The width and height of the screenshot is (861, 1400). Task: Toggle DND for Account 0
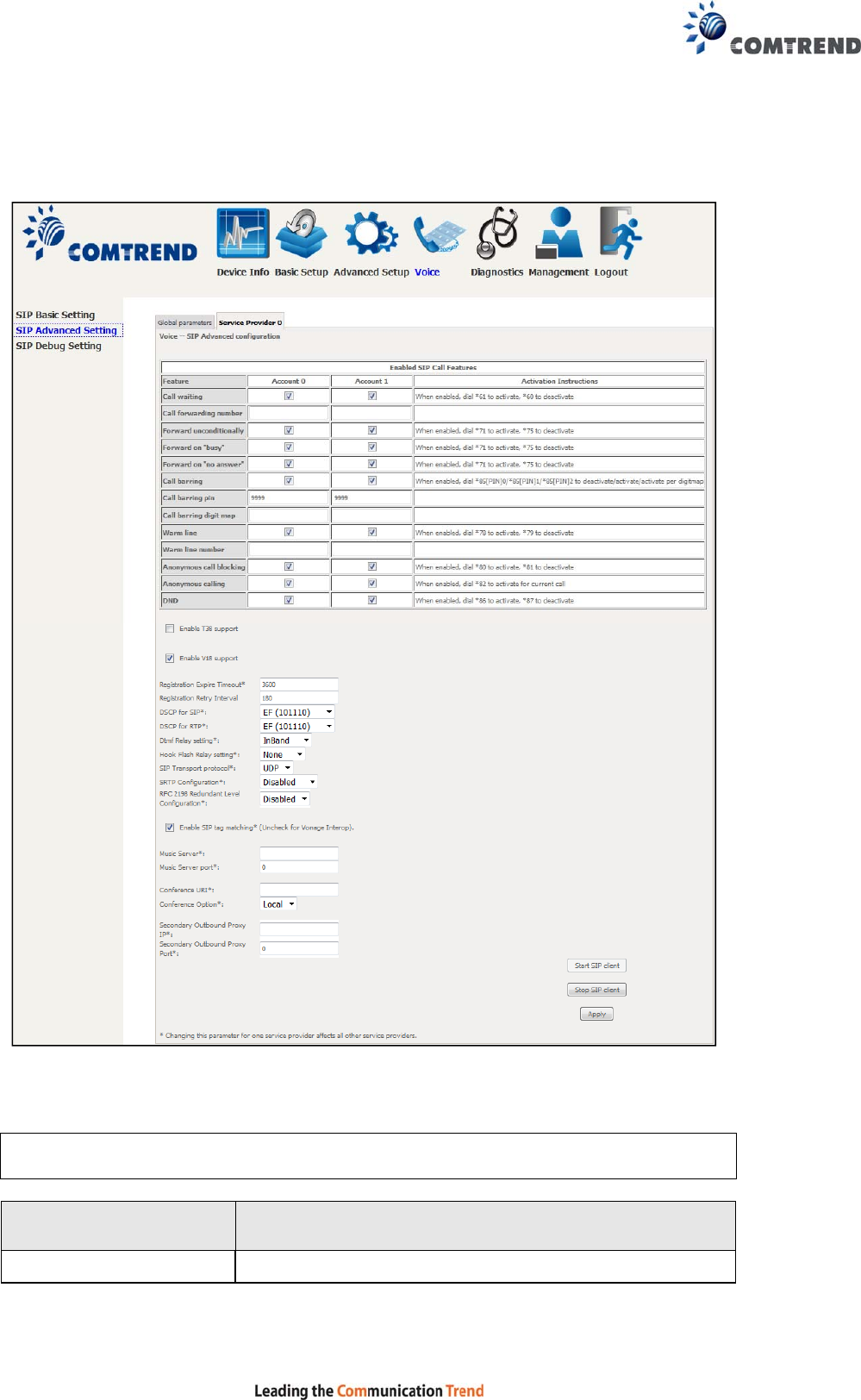point(289,600)
